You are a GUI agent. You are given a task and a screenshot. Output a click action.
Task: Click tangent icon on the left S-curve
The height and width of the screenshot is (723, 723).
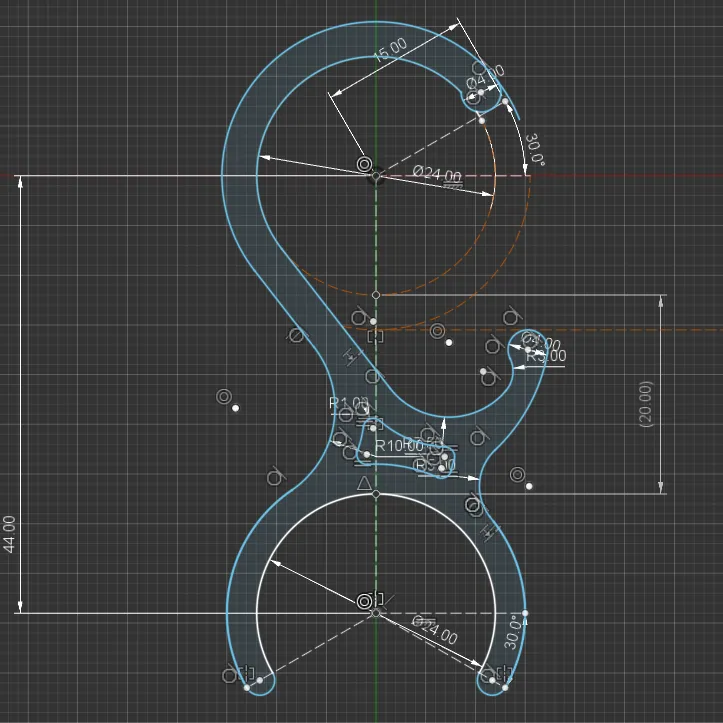(295, 335)
